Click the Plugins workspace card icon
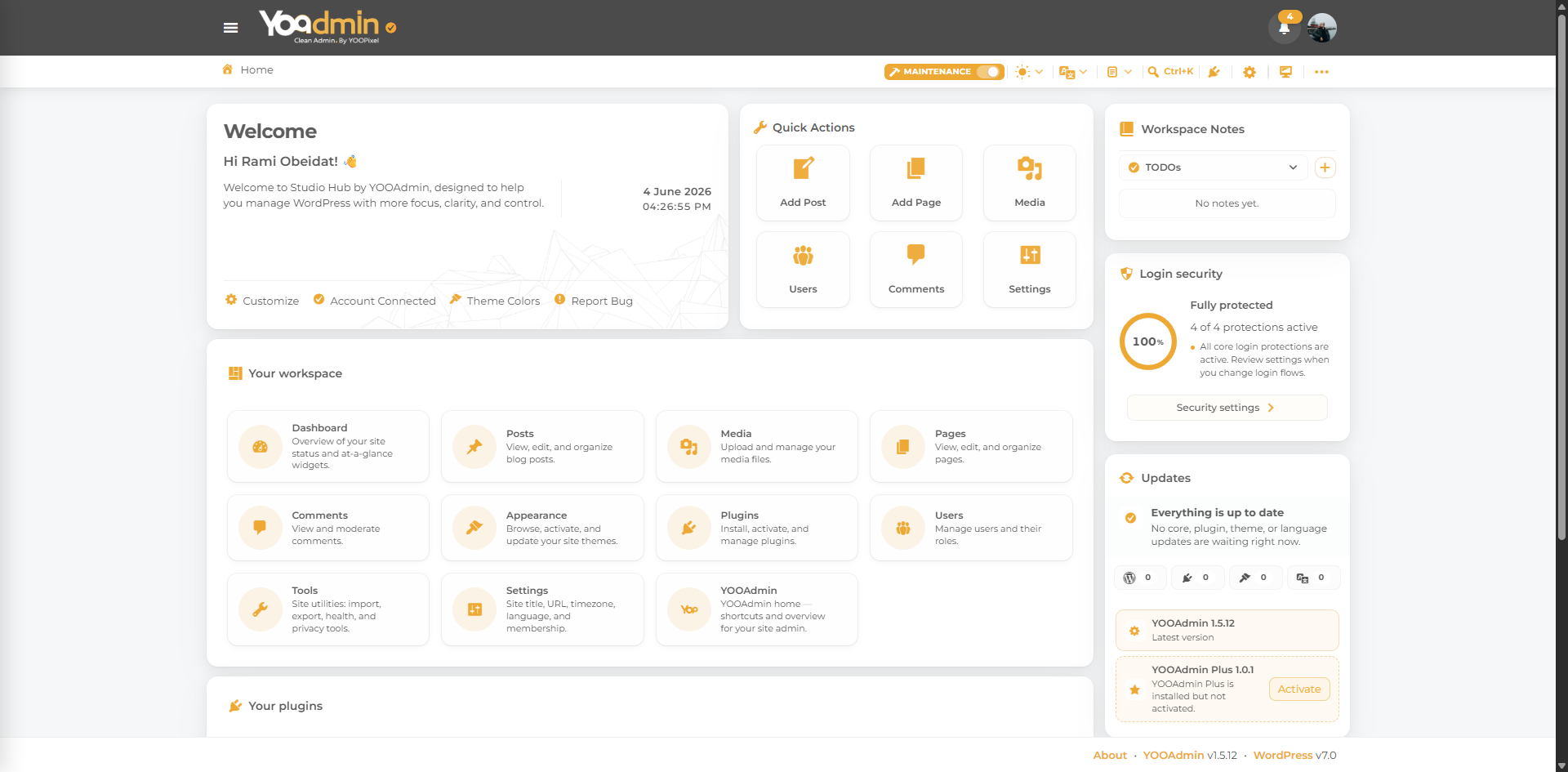The width and height of the screenshot is (1568, 772). point(689,528)
